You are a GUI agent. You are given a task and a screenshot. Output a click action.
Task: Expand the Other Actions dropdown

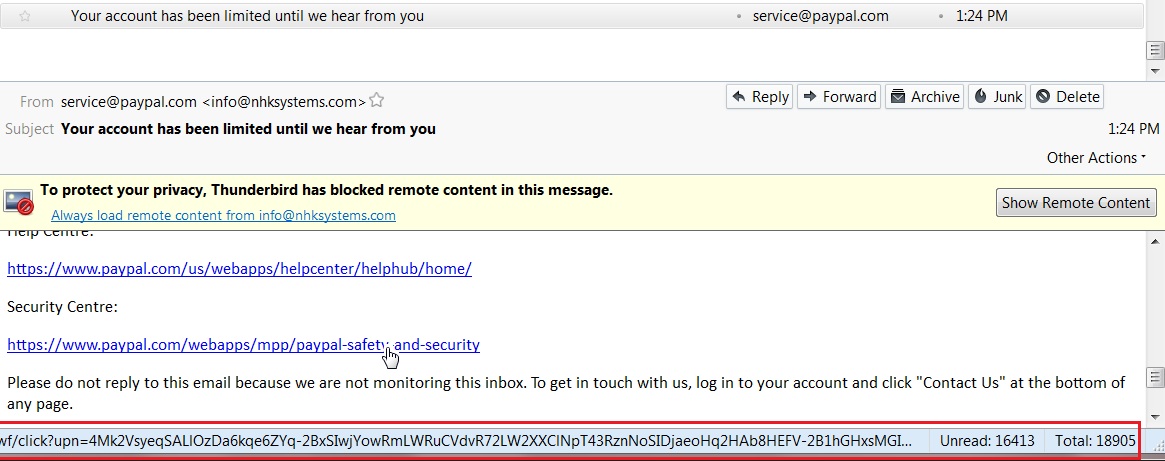click(1096, 158)
